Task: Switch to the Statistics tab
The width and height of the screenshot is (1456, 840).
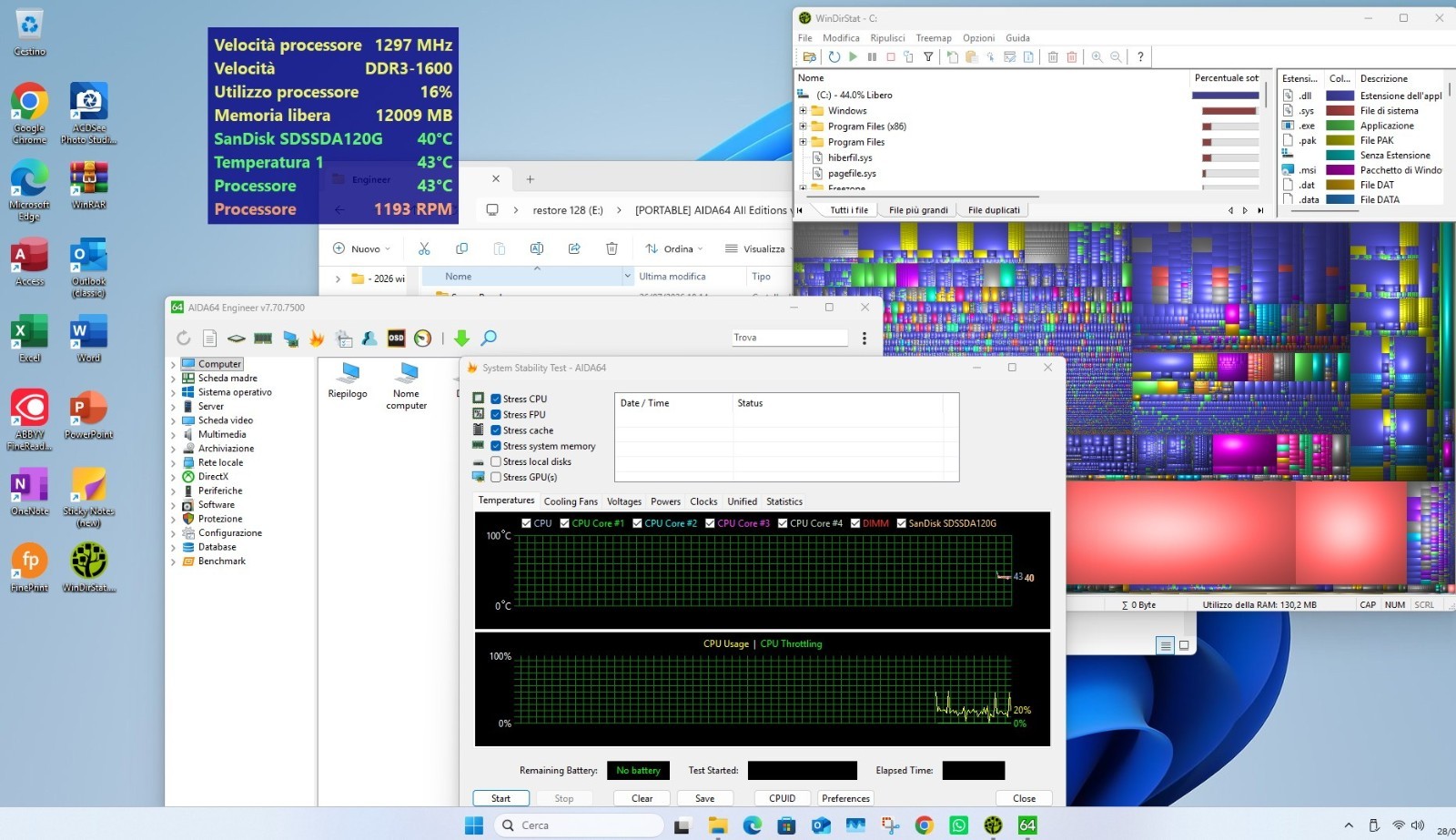Action: [x=784, y=501]
